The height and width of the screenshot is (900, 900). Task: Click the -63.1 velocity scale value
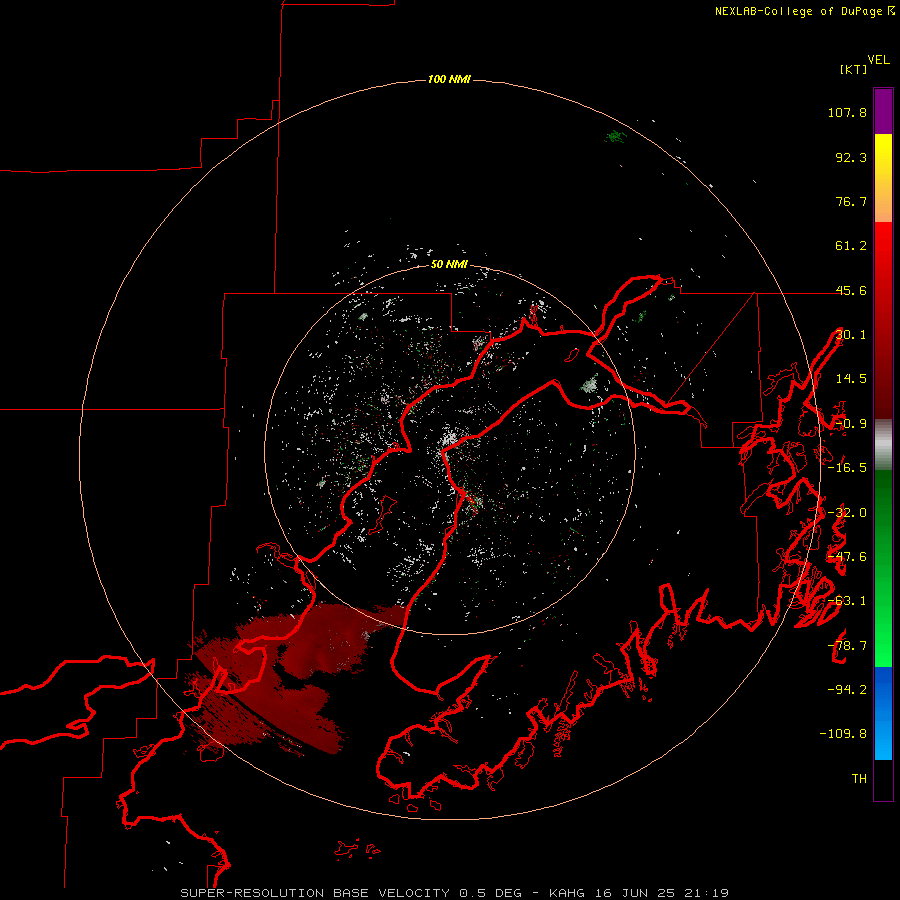pos(847,601)
